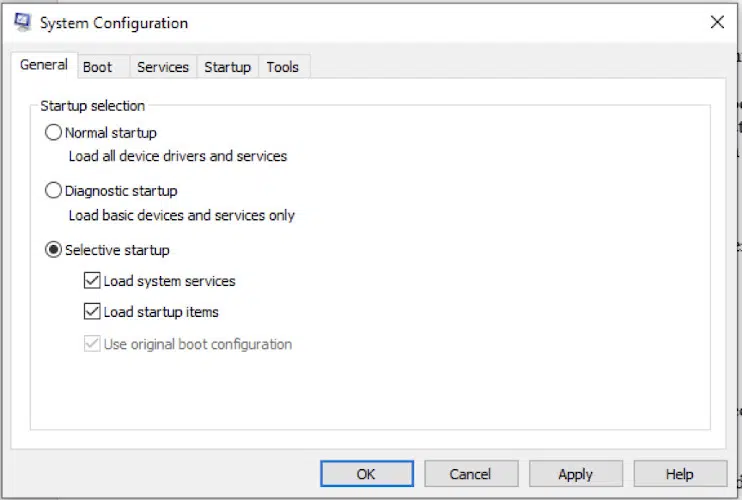The height and width of the screenshot is (500, 742).
Task: Open the Tools tab
Action: [282, 67]
